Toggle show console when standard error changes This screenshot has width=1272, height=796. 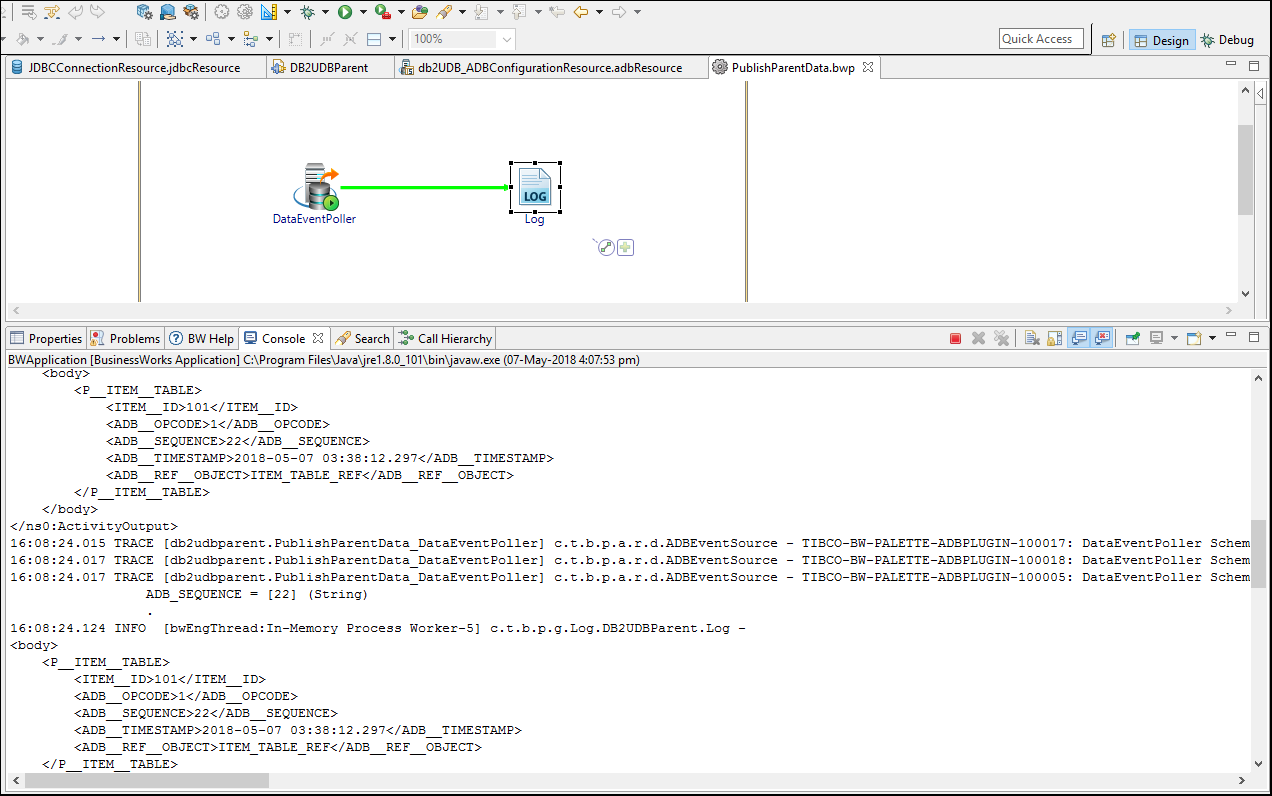pyautogui.click(x=1102, y=339)
